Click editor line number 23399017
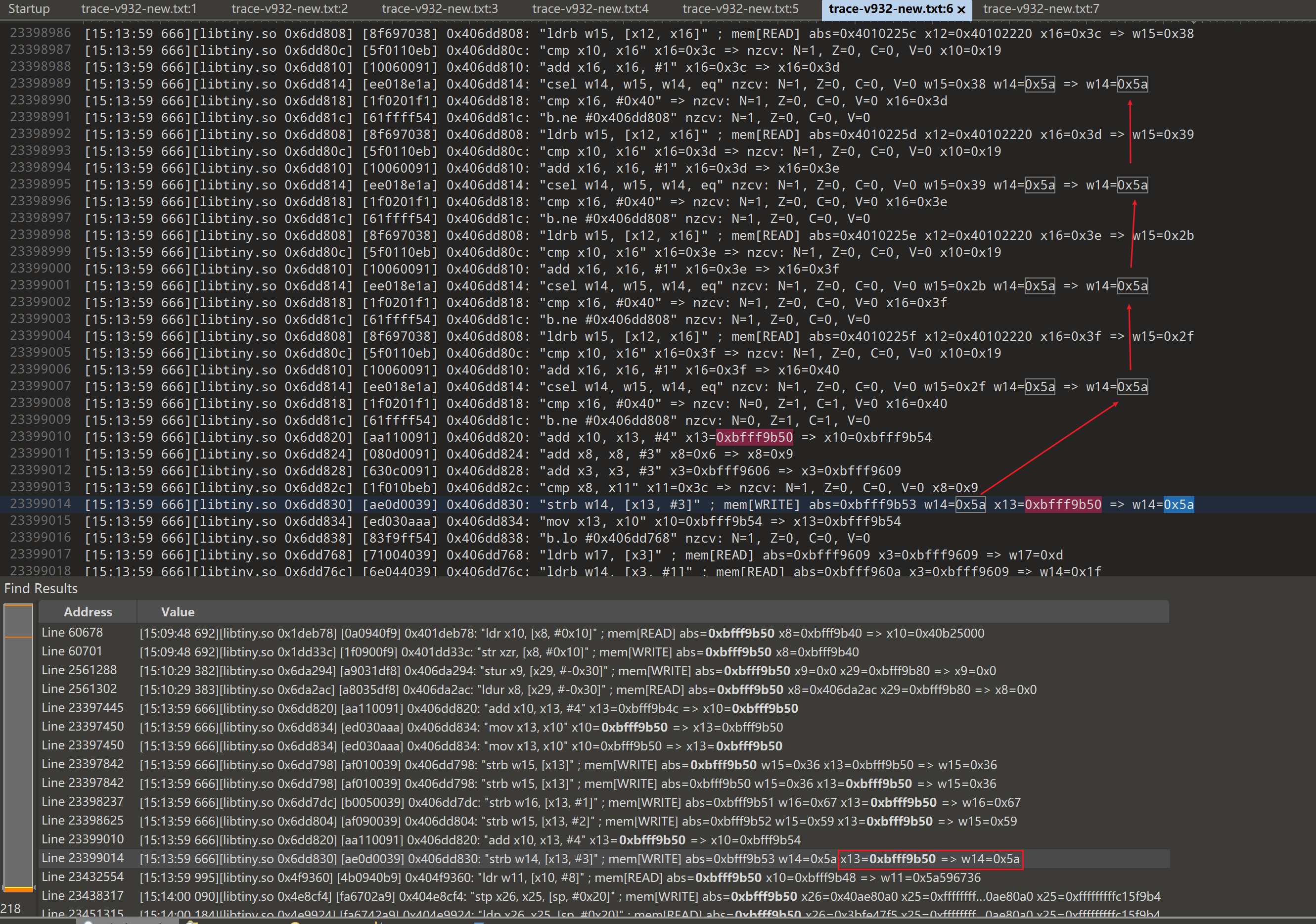Image resolution: width=1316 pixels, height=924 pixels. [x=40, y=554]
